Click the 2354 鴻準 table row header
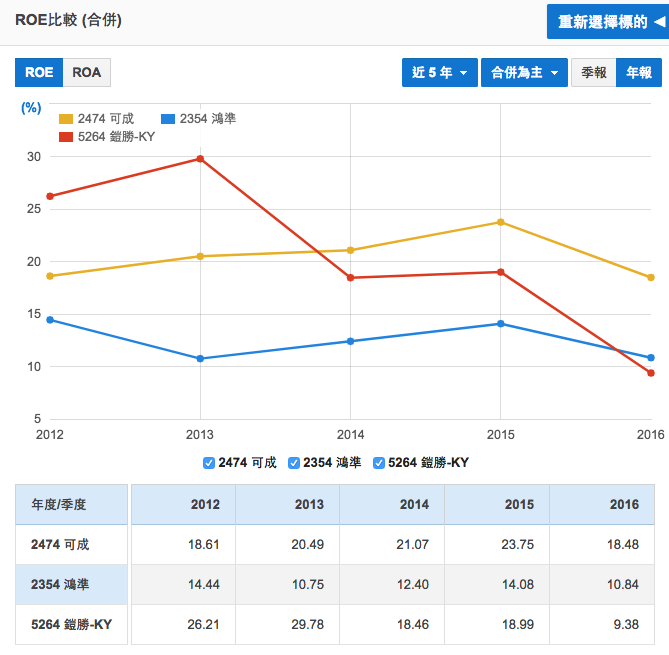 coord(71,584)
